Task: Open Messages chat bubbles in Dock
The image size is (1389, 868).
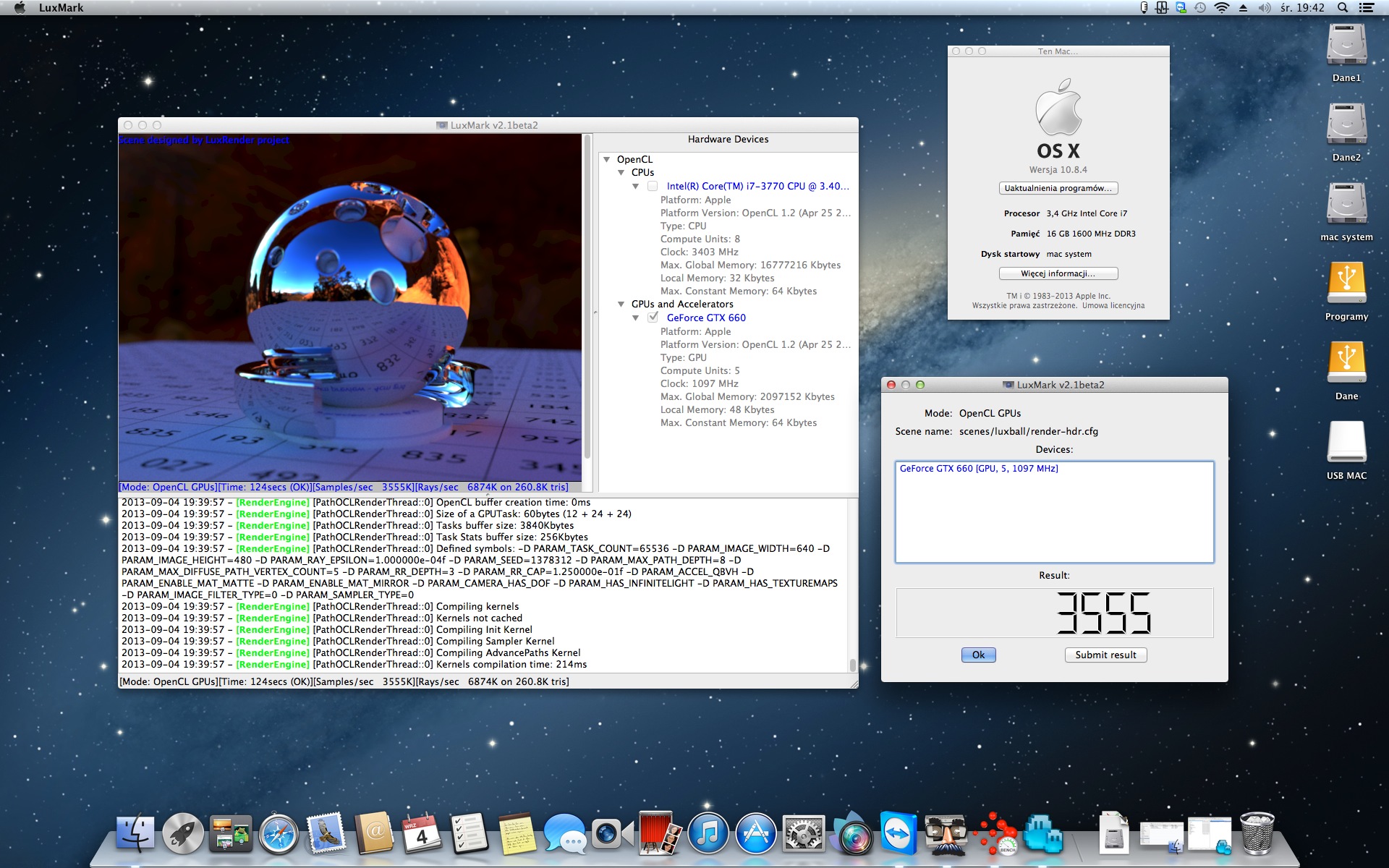Action: (x=565, y=833)
